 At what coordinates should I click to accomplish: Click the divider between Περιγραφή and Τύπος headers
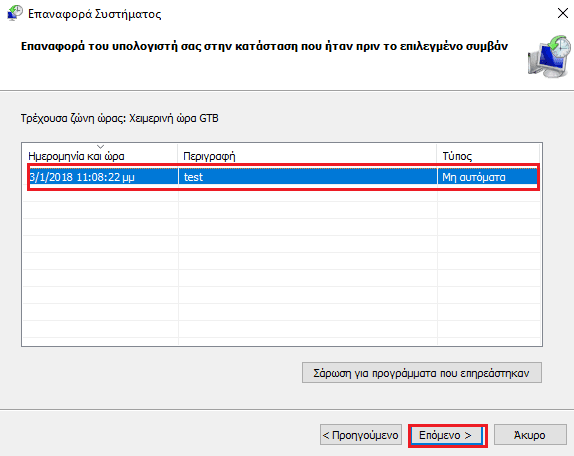[x=437, y=156]
